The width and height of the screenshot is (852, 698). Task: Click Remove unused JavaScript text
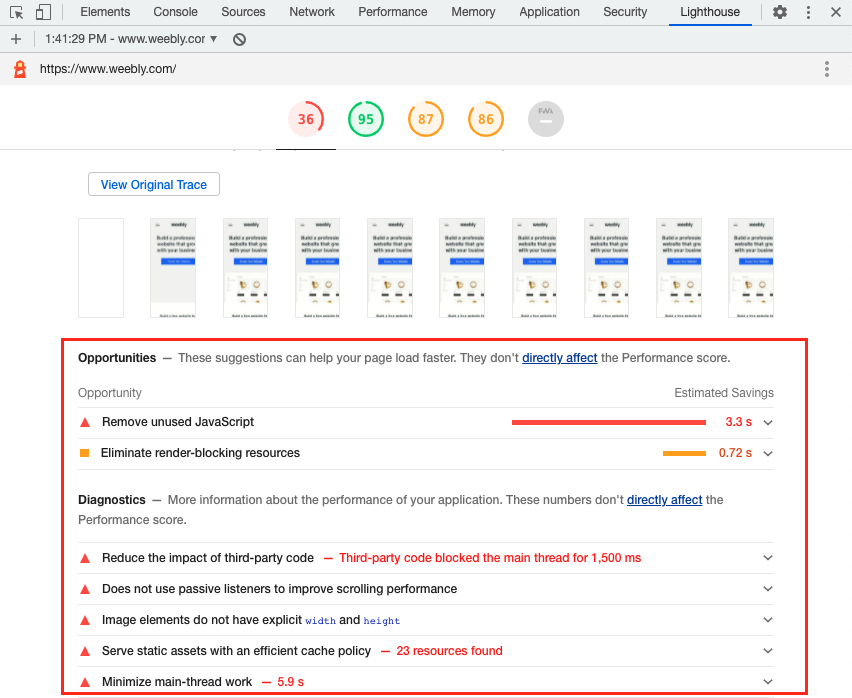click(178, 422)
